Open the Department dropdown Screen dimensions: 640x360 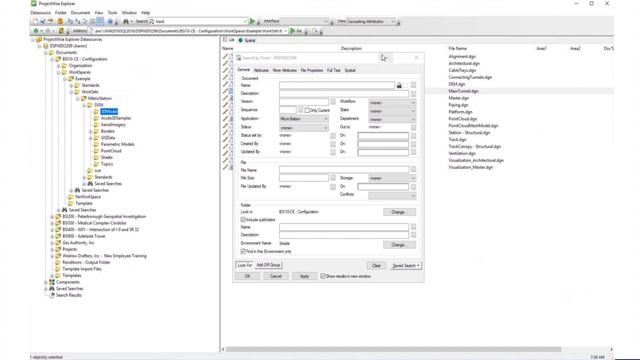click(x=392, y=120)
